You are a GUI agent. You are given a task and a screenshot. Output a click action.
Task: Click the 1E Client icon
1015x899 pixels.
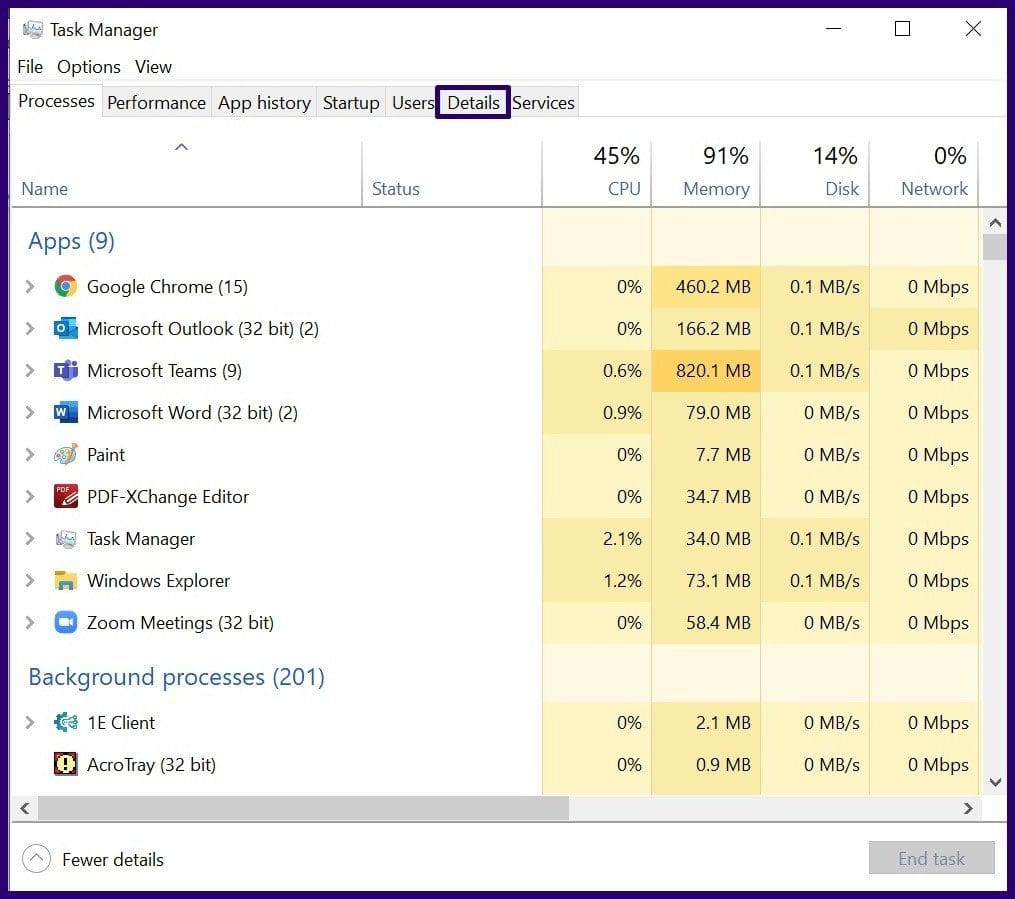pyautogui.click(x=65, y=722)
